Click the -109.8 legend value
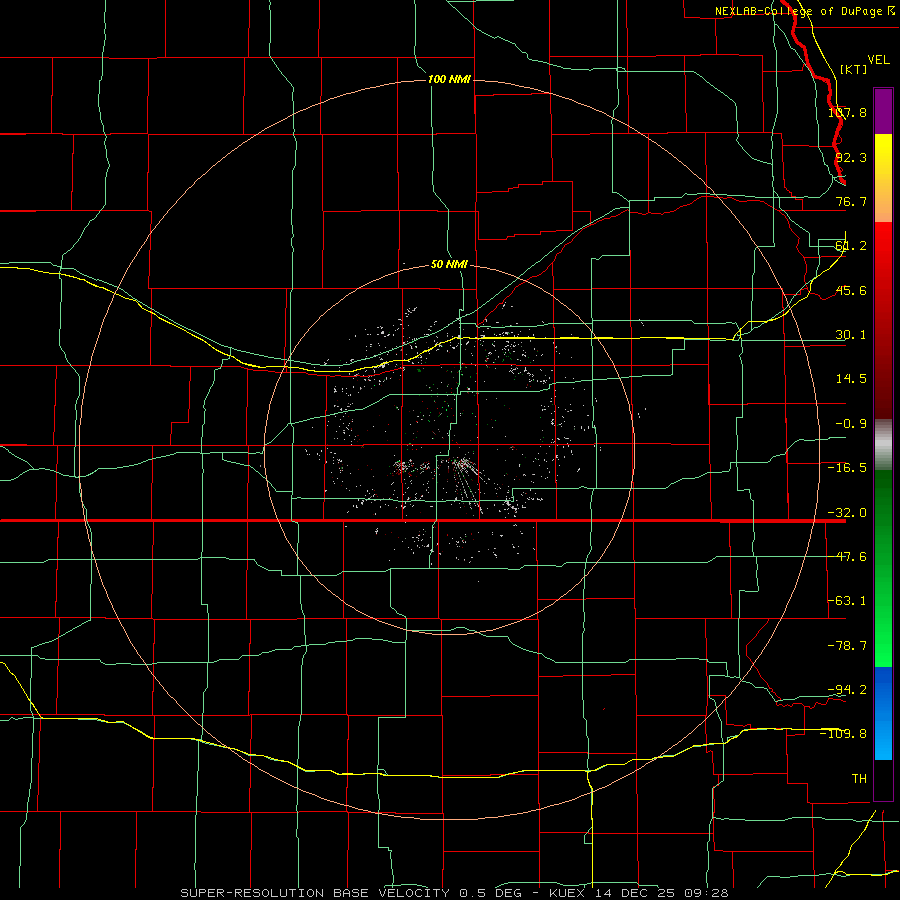This screenshot has width=900, height=900. click(844, 734)
